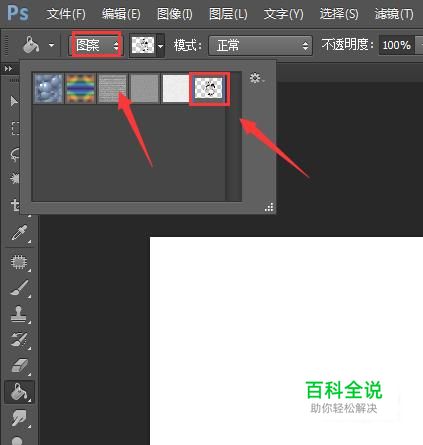Select the Spot Healing Brush tool
Image resolution: width=423 pixels, height=445 pixels.
click(19, 262)
